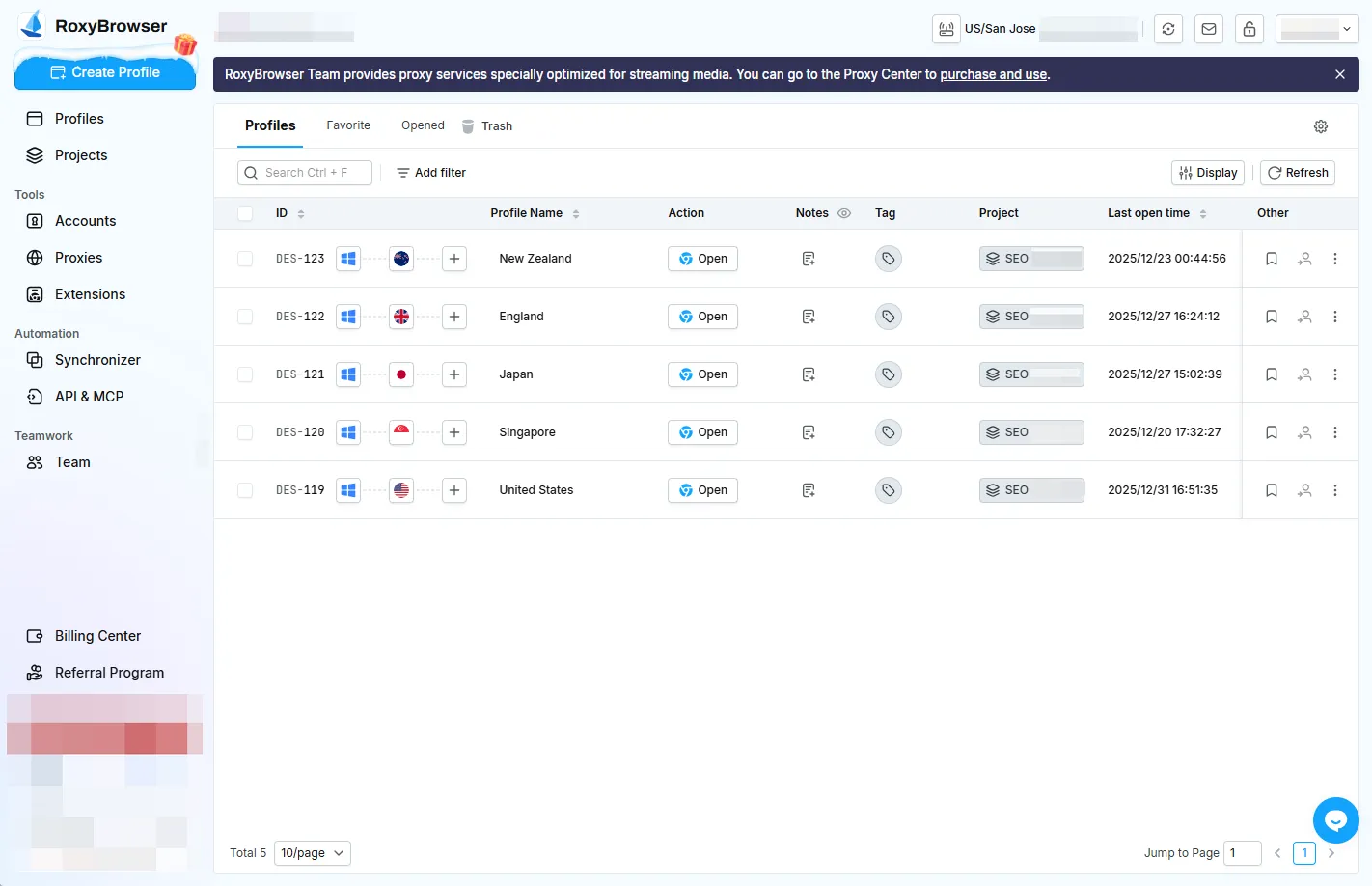Open the three-dot menu for Singapore profile
The height and width of the screenshot is (886, 1372).
click(1334, 432)
